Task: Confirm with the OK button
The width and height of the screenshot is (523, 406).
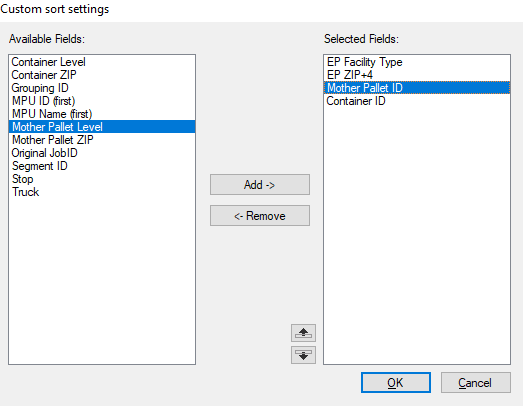Action: [x=396, y=383]
